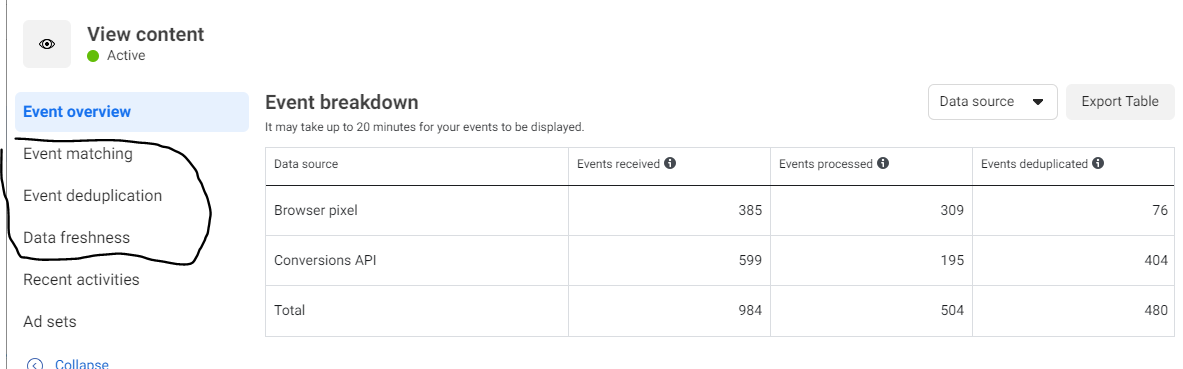Click the Data source column header
The height and width of the screenshot is (369, 1183).
click(306, 164)
